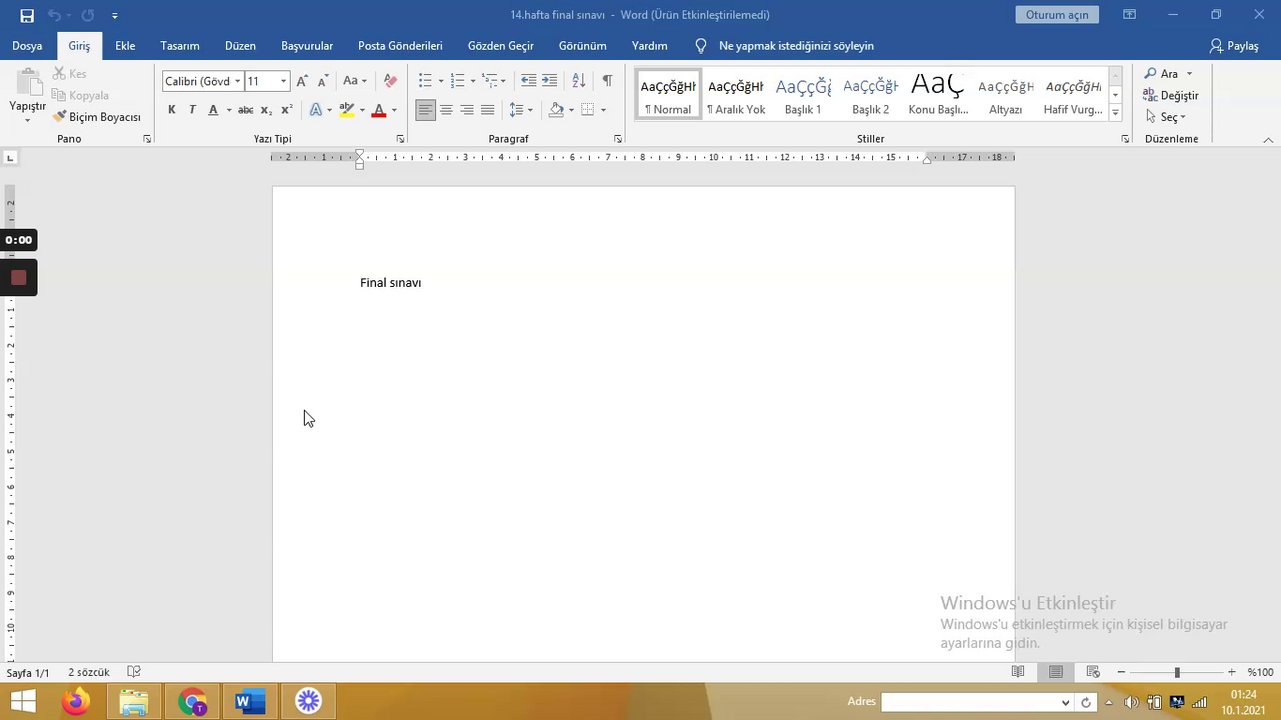Apply strikethrough formatting

(x=245, y=110)
